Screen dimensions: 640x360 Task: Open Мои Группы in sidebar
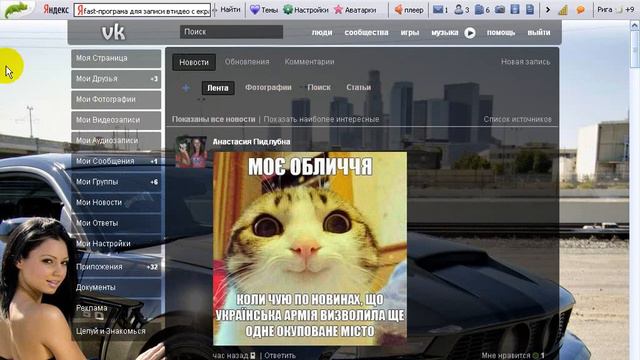(116, 182)
